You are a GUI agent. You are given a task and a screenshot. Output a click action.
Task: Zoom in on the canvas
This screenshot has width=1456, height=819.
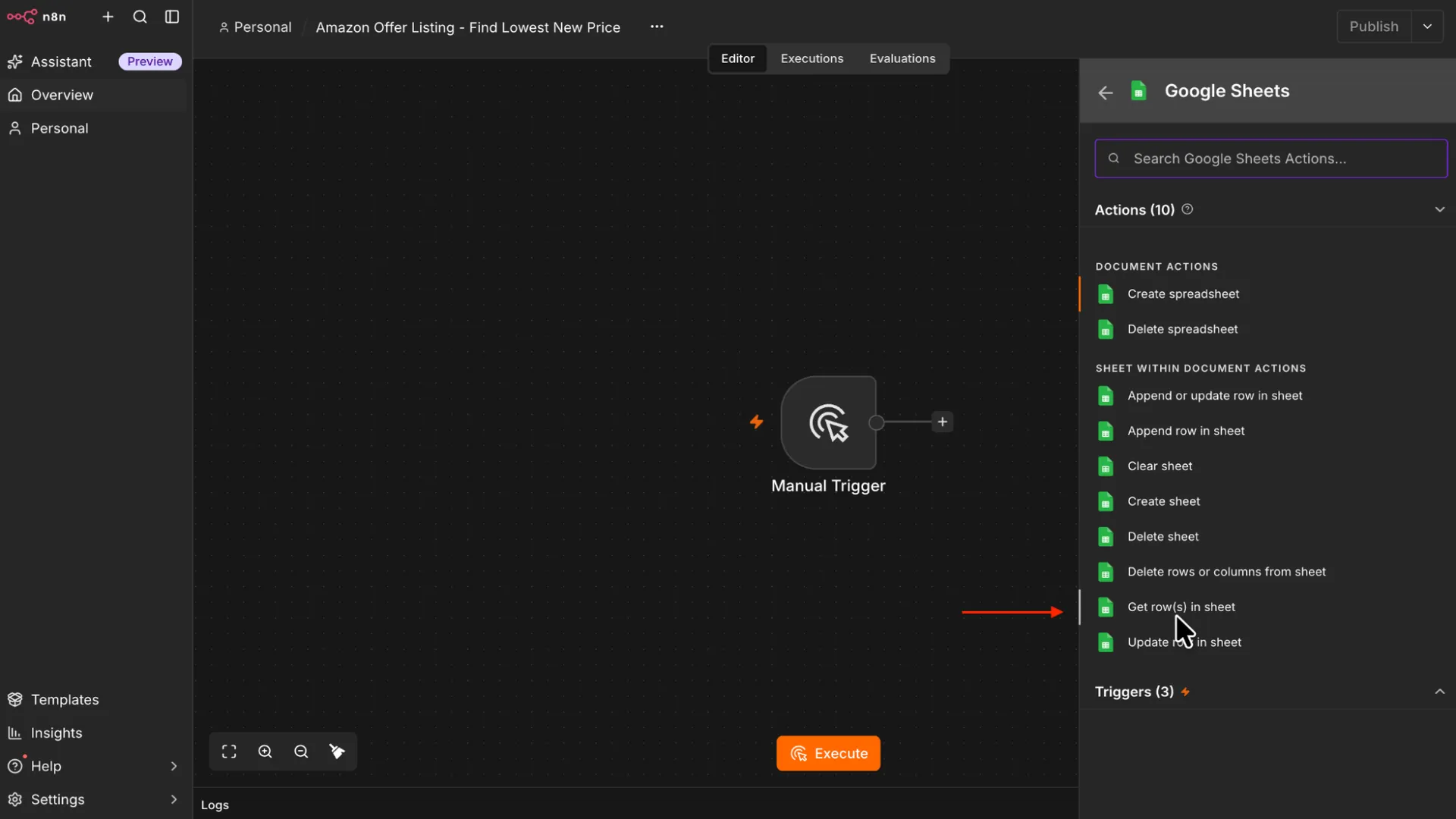click(265, 752)
